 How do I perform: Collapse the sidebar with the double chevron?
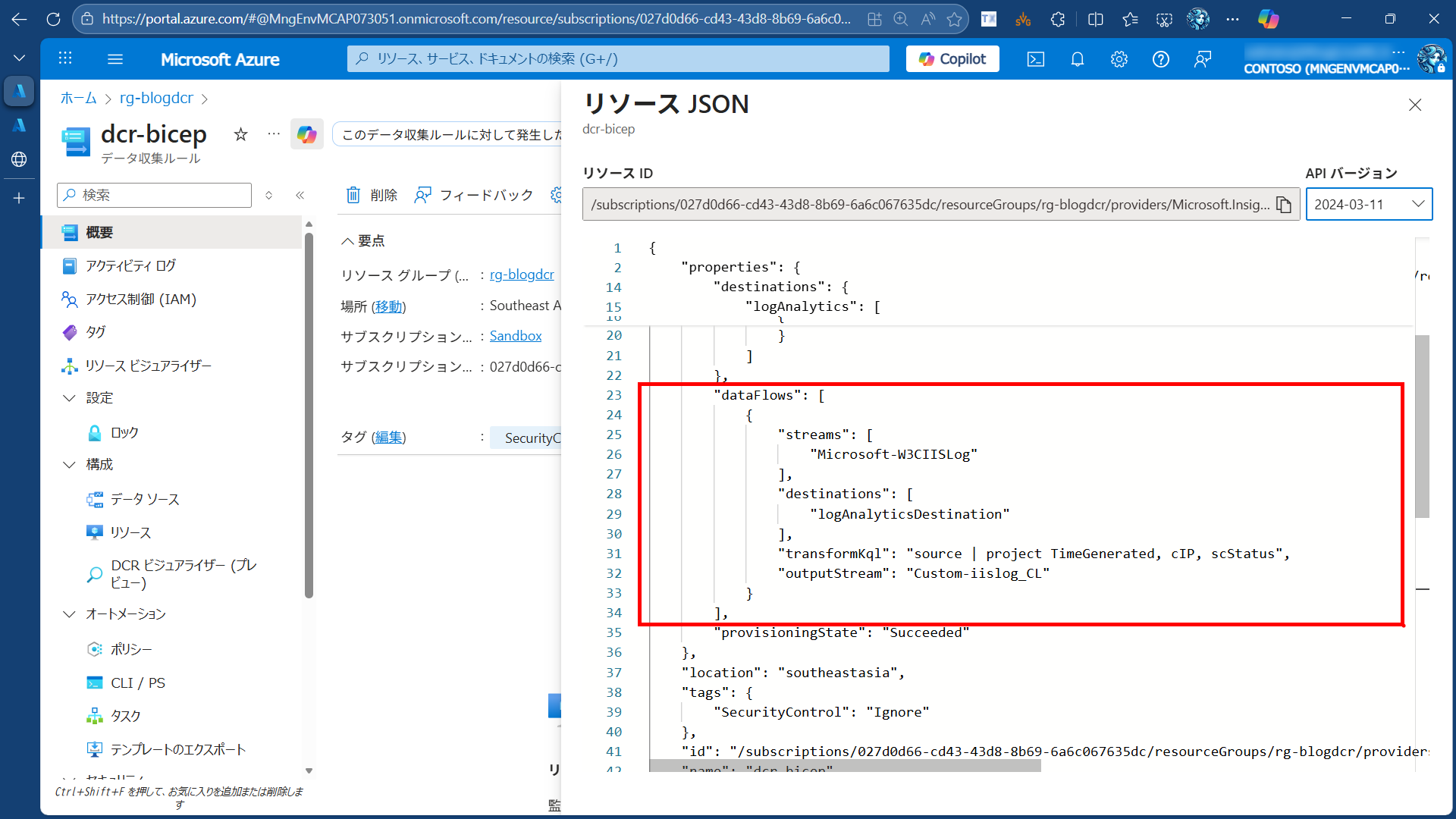point(300,195)
